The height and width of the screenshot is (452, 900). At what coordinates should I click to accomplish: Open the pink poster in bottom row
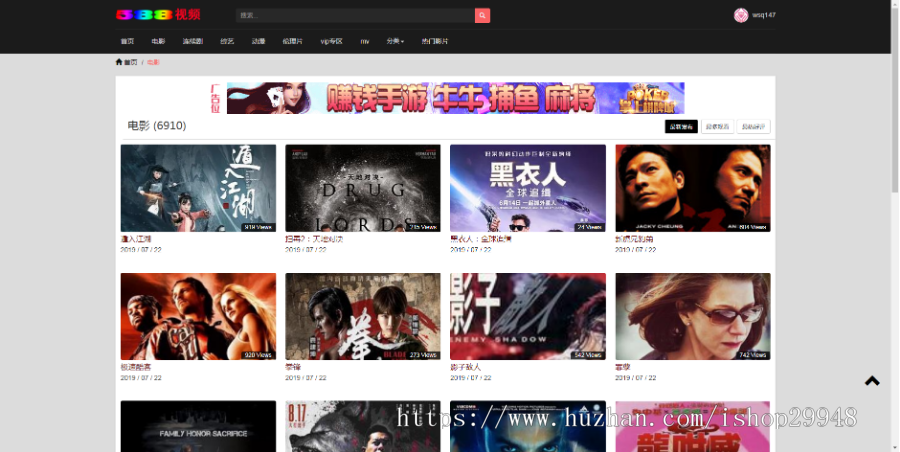click(x=693, y=426)
